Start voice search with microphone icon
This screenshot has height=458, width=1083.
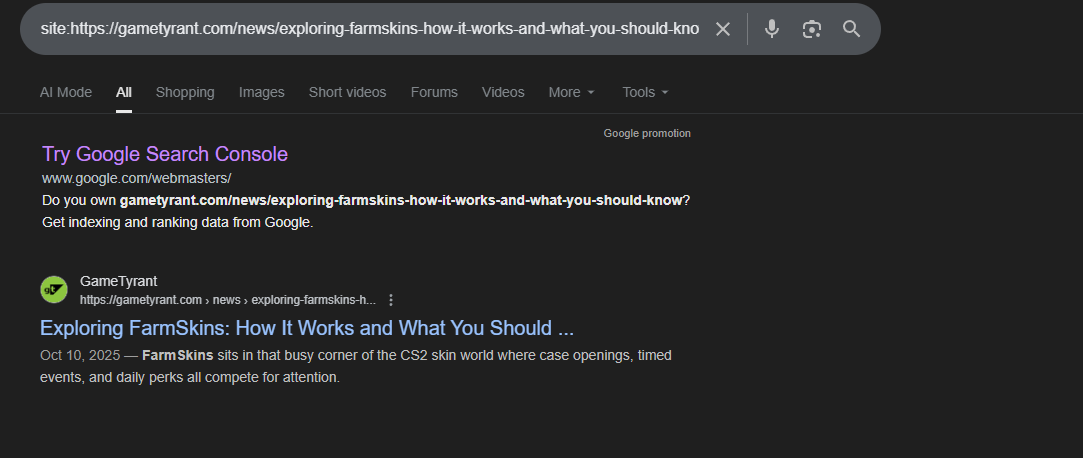pyautogui.click(x=772, y=29)
